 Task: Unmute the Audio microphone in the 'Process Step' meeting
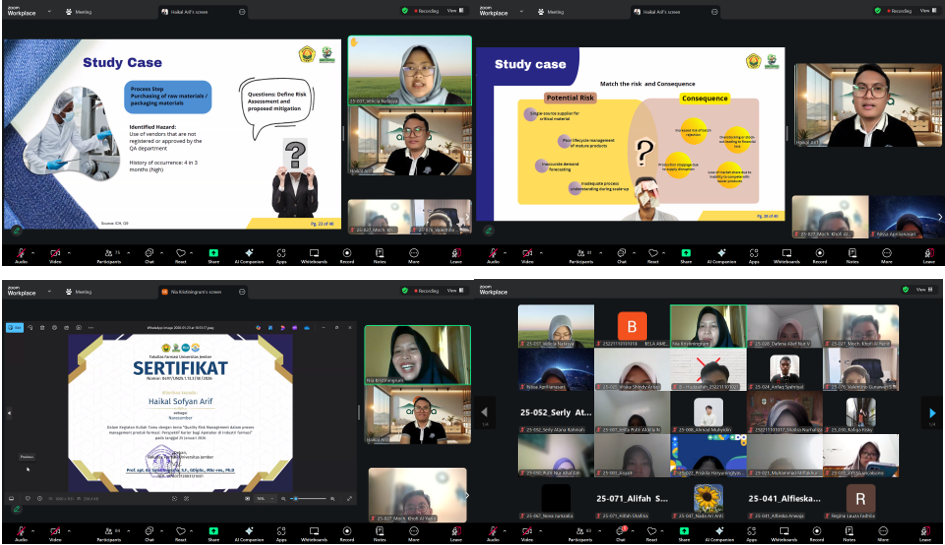pos(19,252)
